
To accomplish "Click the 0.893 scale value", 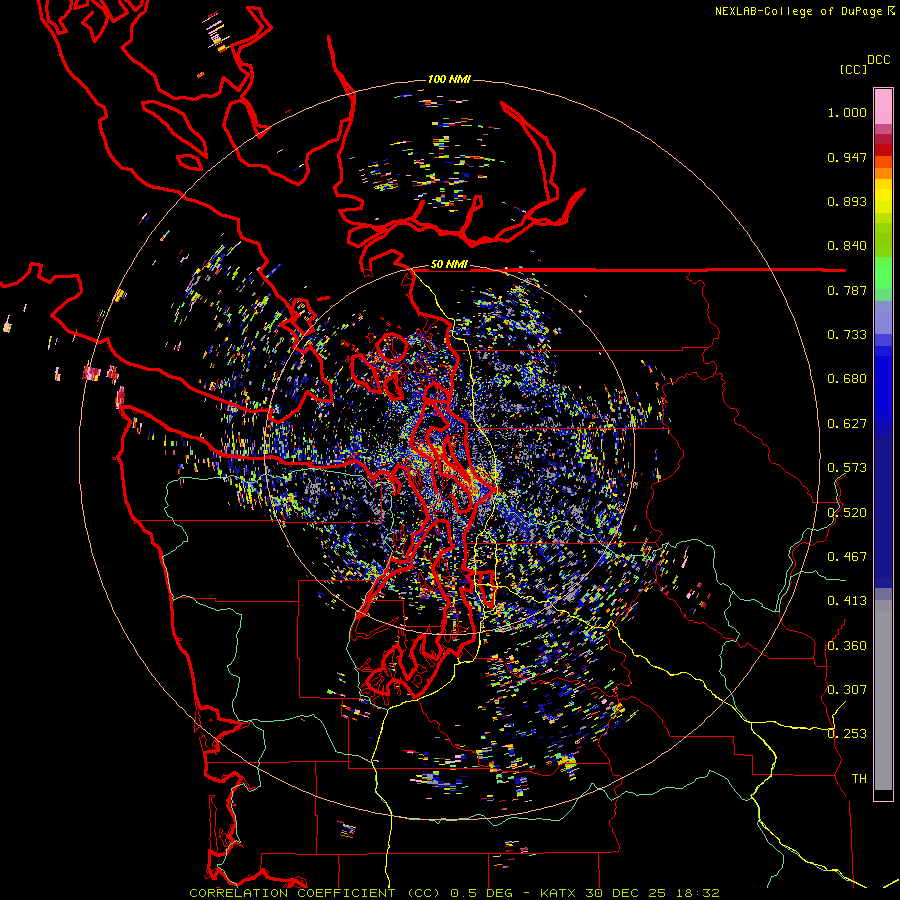I will (847, 201).
